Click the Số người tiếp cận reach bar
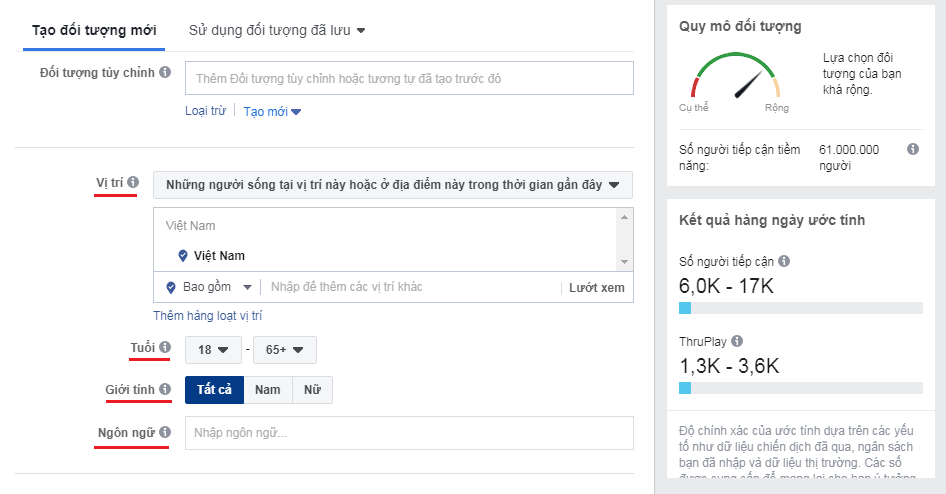This screenshot has height=494, width=946. 801,308
